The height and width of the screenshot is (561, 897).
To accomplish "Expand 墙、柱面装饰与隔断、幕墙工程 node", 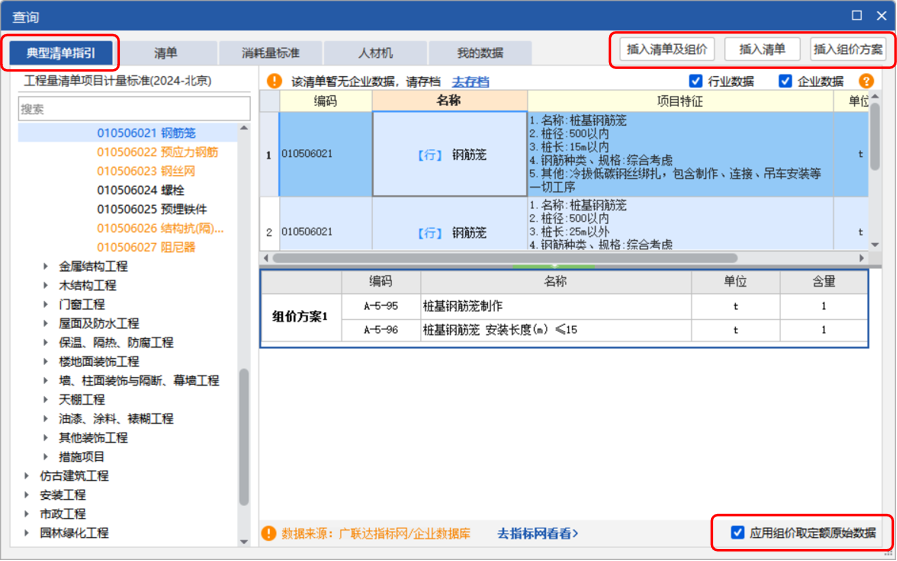I will click(46, 380).
